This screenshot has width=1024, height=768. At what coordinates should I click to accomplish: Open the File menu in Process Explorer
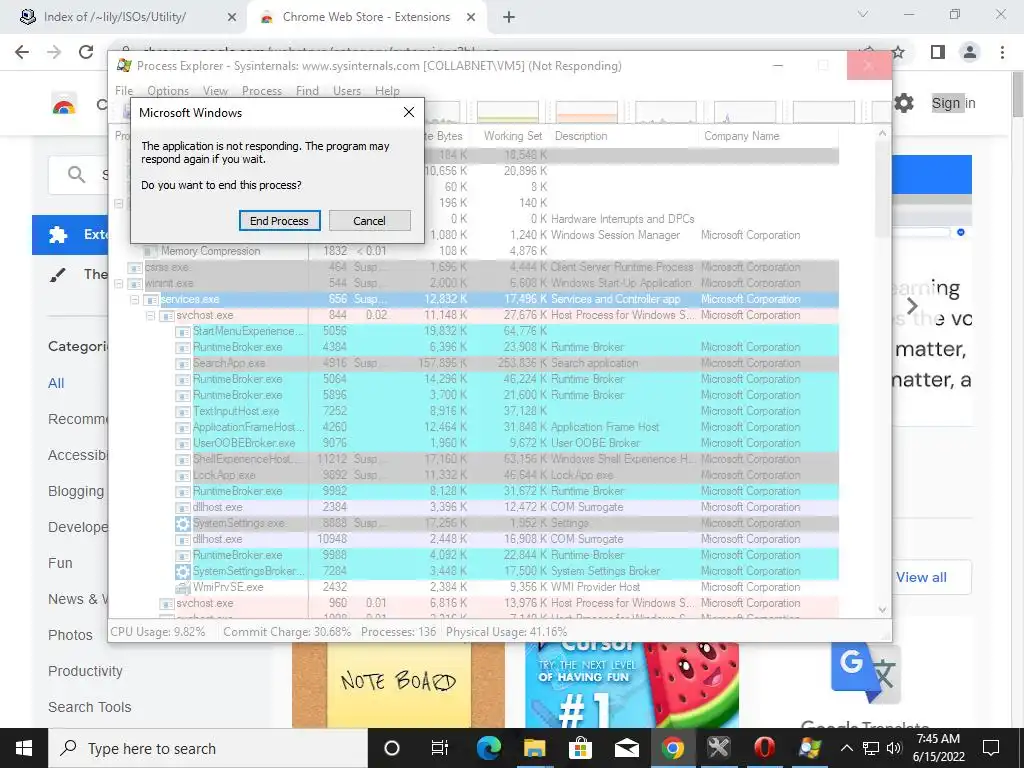click(124, 91)
